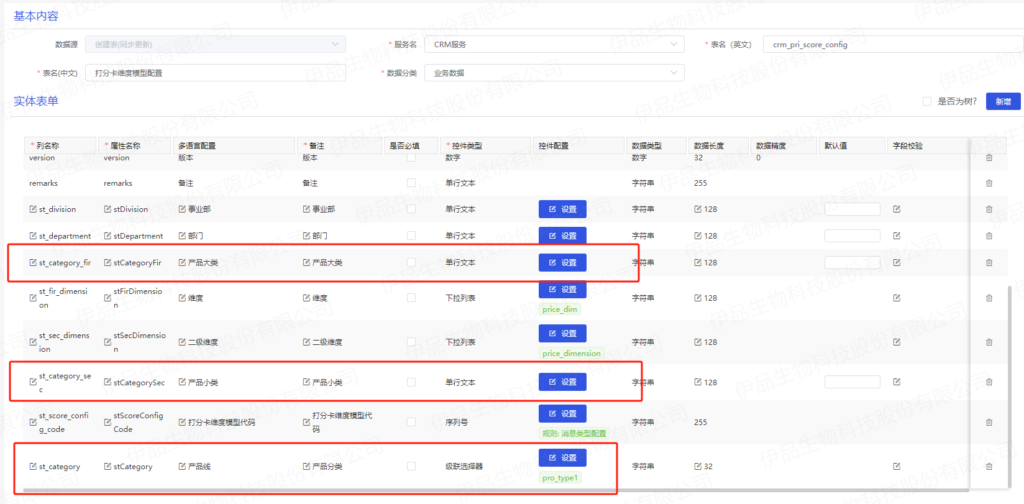Viewport: 1024px width, 504px height.
Task: Toggle required checkbox in st_fir_dimension row
Action: pyautogui.click(x=411, y=298)
